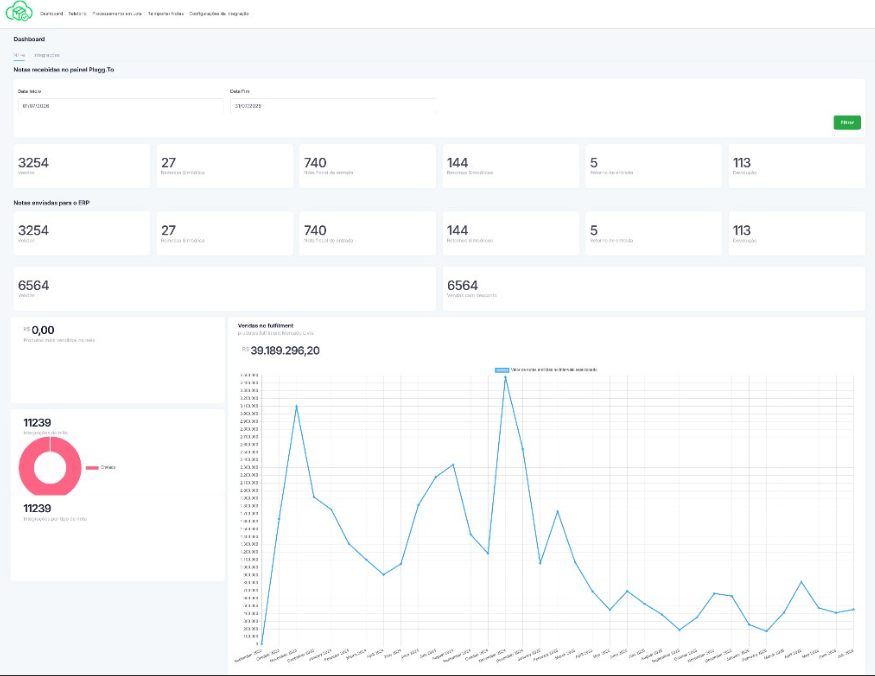Click the 6564 Vendas com desconto card
875x676 pixels.
point(653,289)
